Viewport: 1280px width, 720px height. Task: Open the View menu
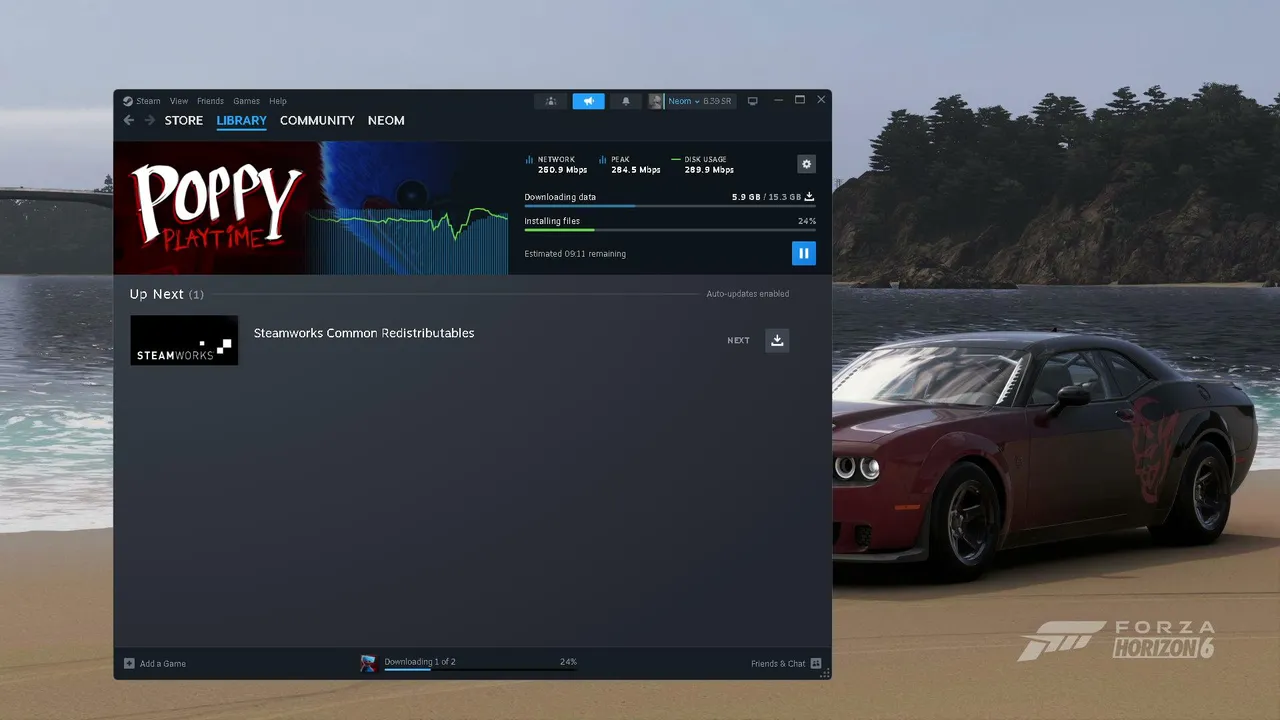pos(179,101)
